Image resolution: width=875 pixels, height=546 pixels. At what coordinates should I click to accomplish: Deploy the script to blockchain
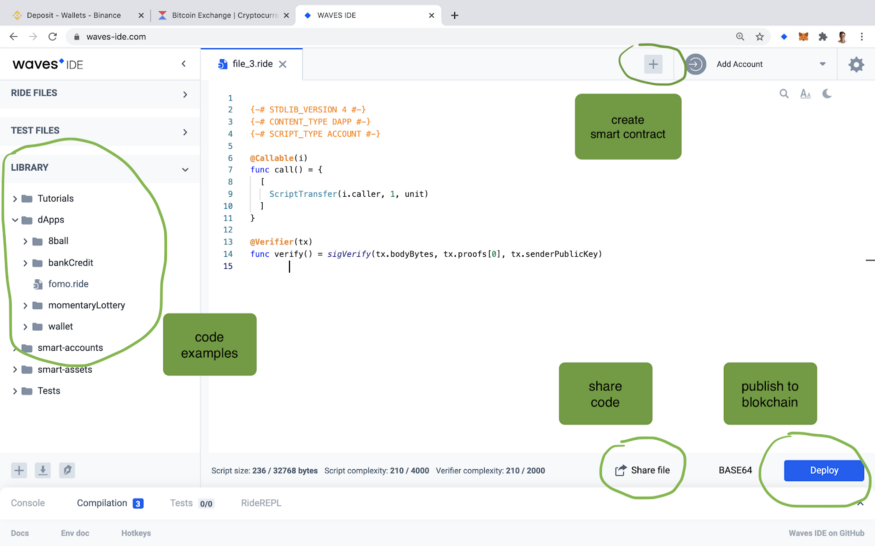coord(824,470)
